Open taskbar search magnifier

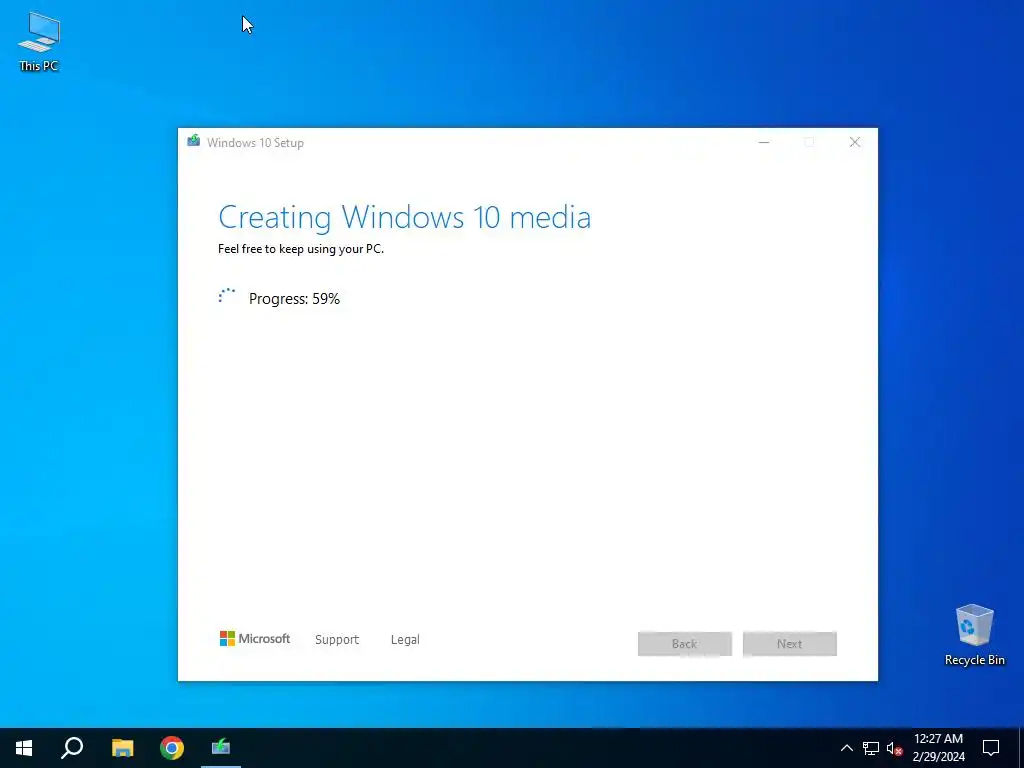(x=72, y=748)
